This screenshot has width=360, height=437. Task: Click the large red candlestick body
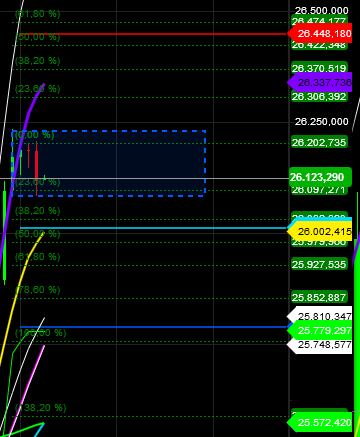(37, 166)
